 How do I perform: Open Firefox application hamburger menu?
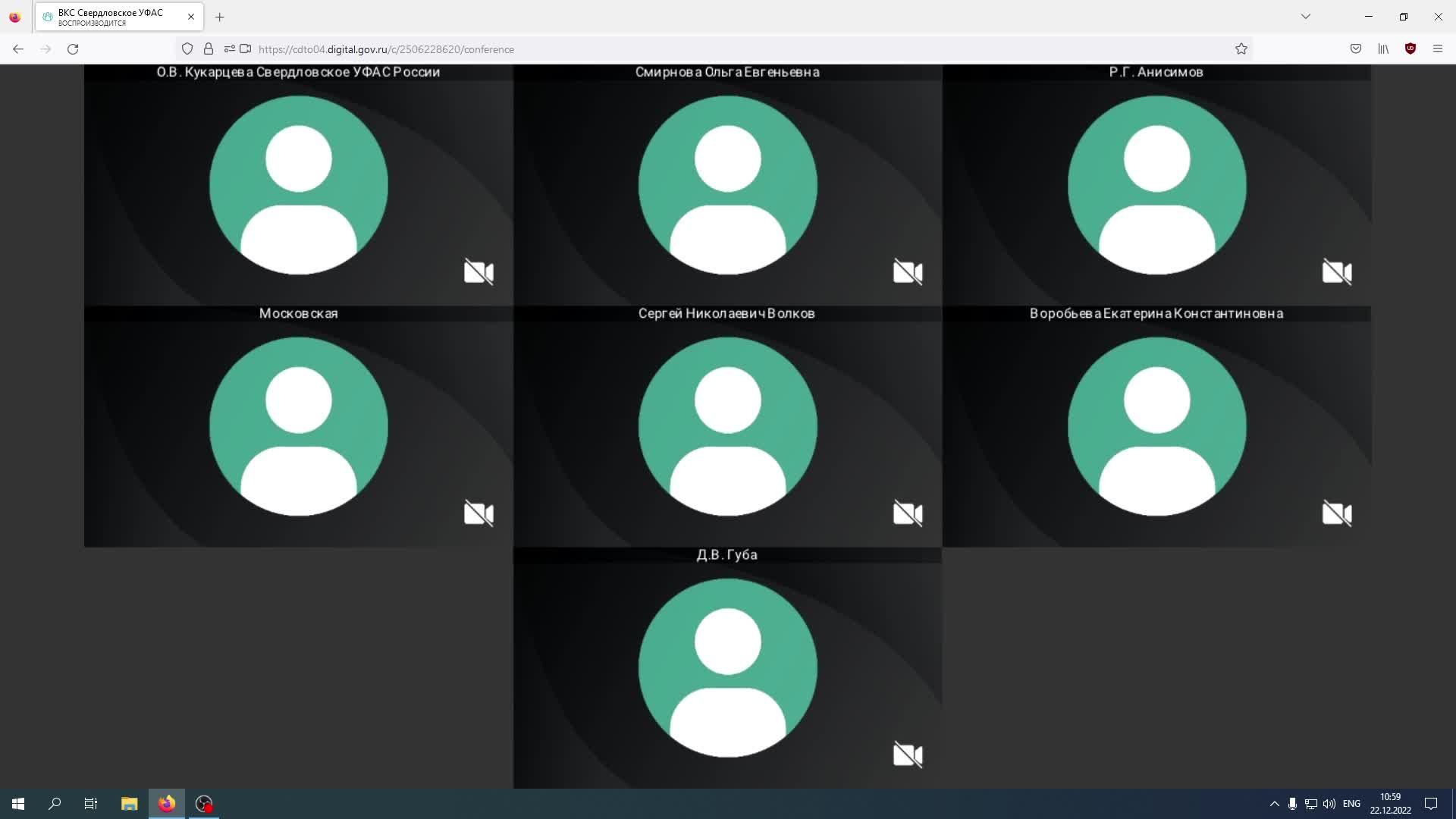[1438, 49]
